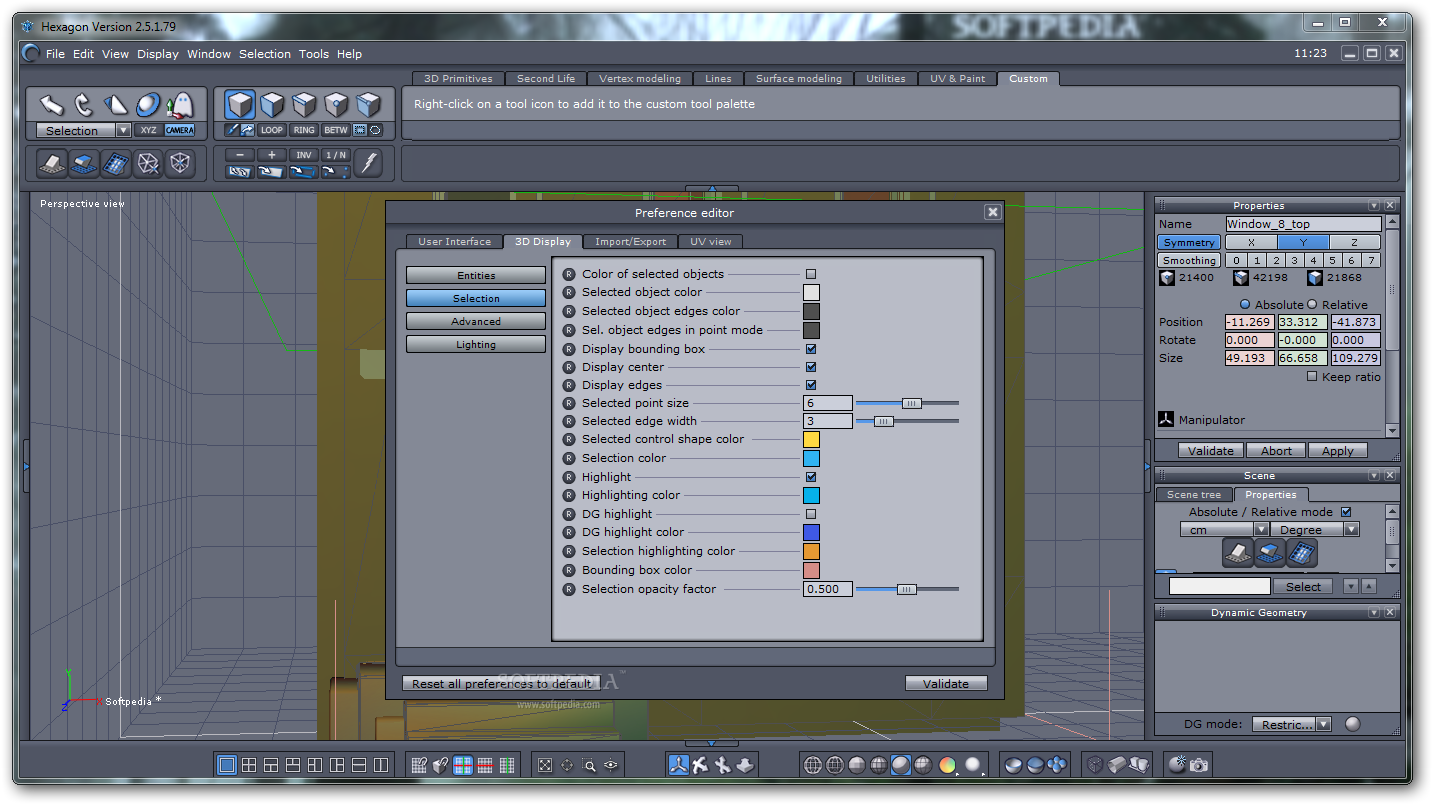
Task: Click the LOOP selection button
Action: pyautogui.click(x=272, y=130)
